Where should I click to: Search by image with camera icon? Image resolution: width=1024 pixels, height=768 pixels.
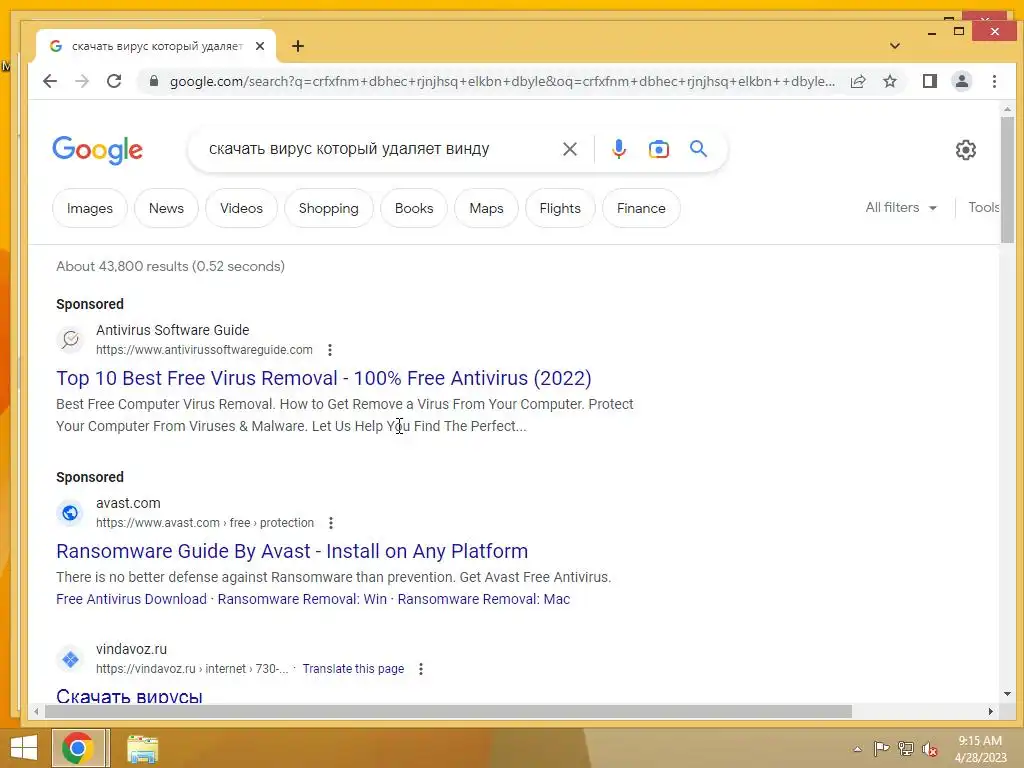point(659,149)
